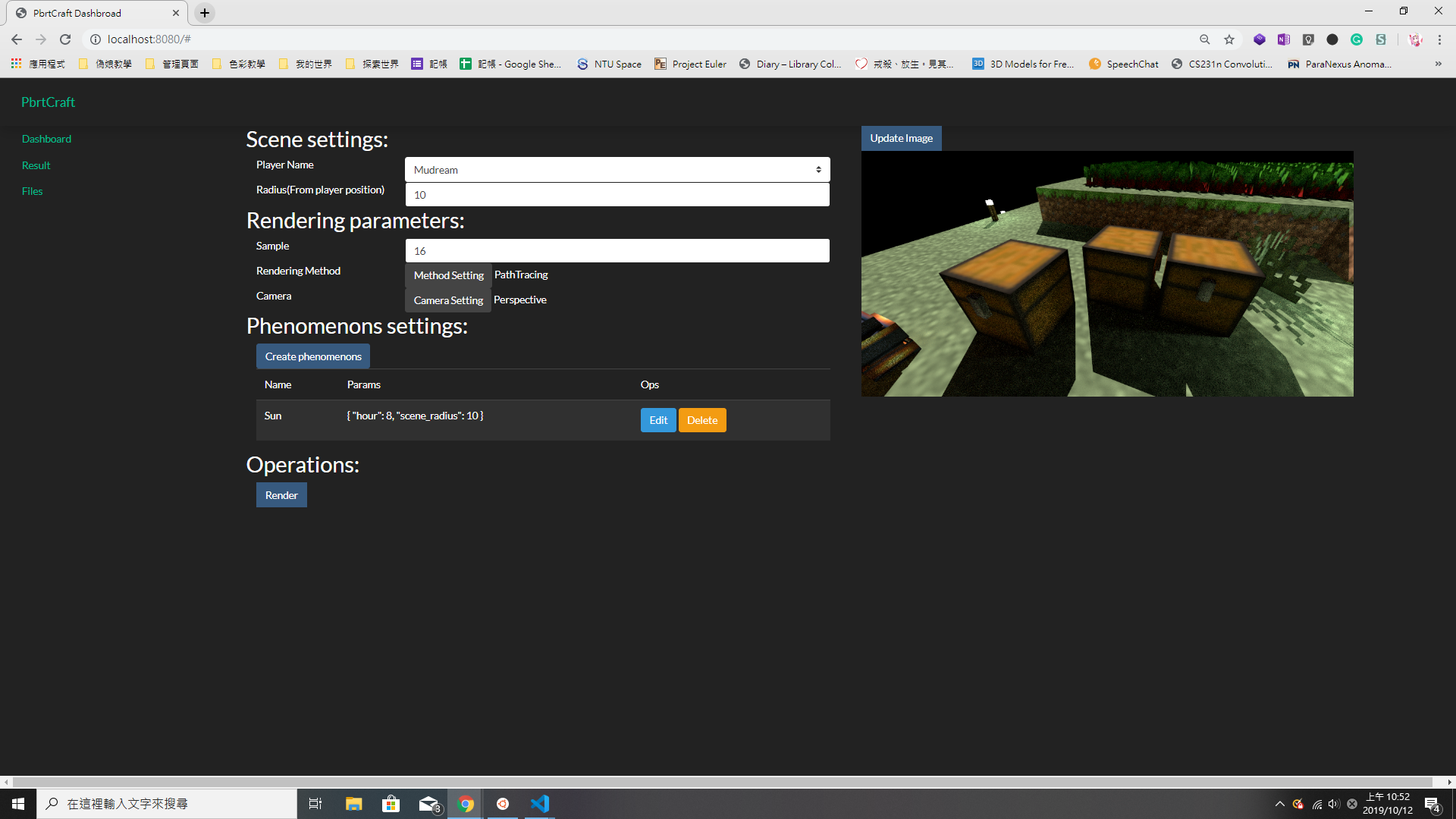Delete the Sun phenomenon
This screenshot has height=819, width=1456.
point(702,420)
